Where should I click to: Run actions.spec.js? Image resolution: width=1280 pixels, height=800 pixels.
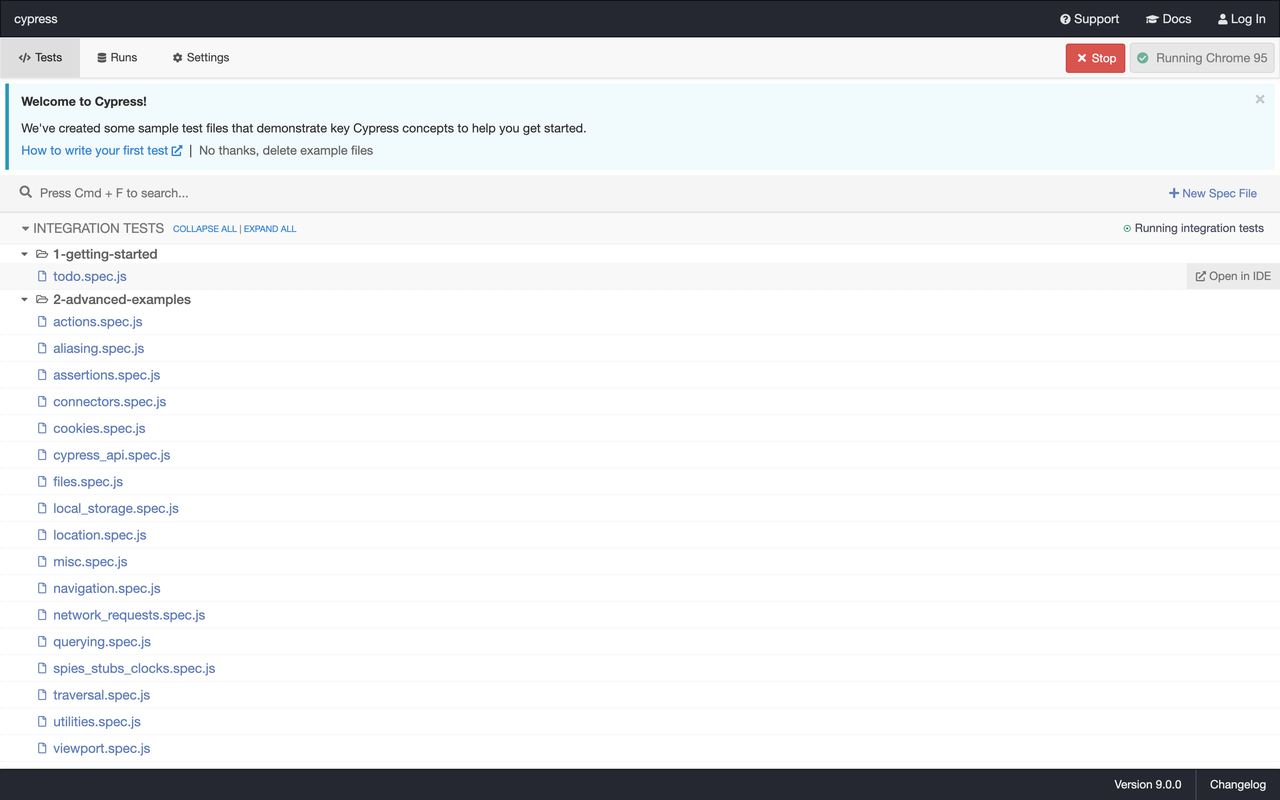(98, 322)
